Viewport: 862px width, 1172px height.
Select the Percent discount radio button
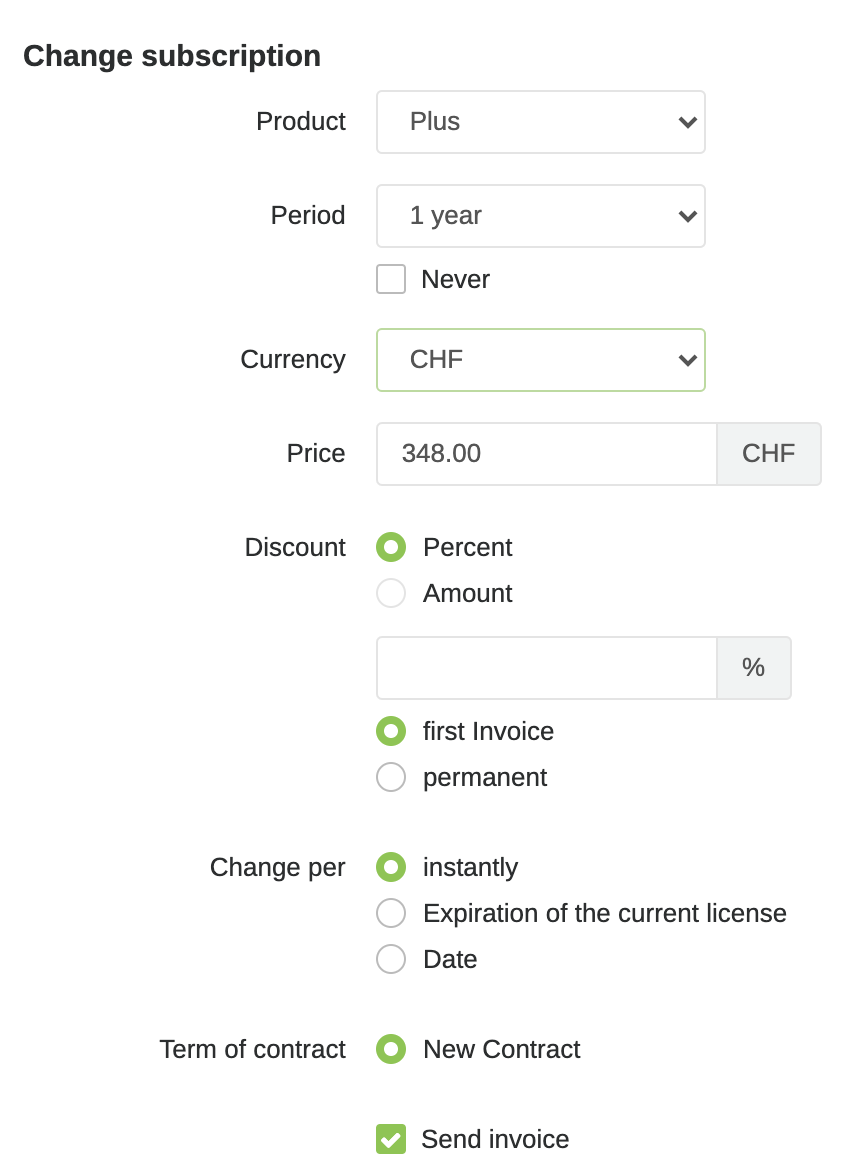tap(391, 547)
